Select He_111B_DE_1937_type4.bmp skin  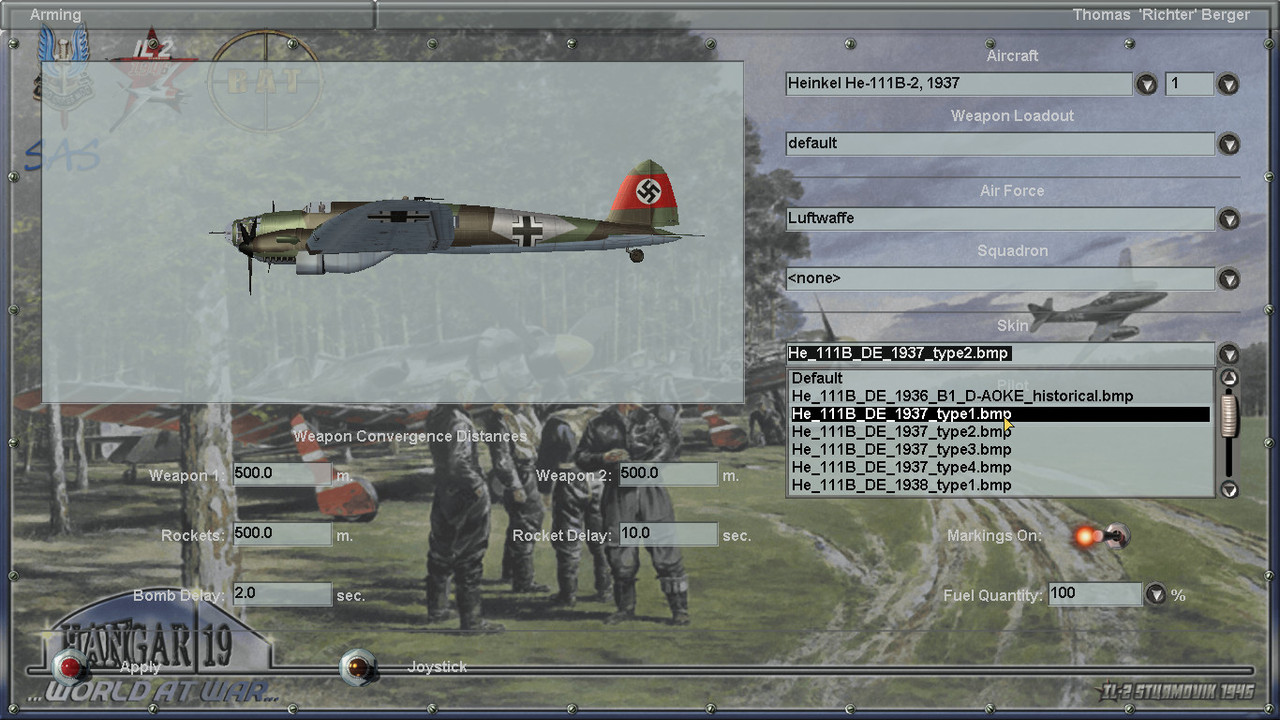click(1000, 467)
